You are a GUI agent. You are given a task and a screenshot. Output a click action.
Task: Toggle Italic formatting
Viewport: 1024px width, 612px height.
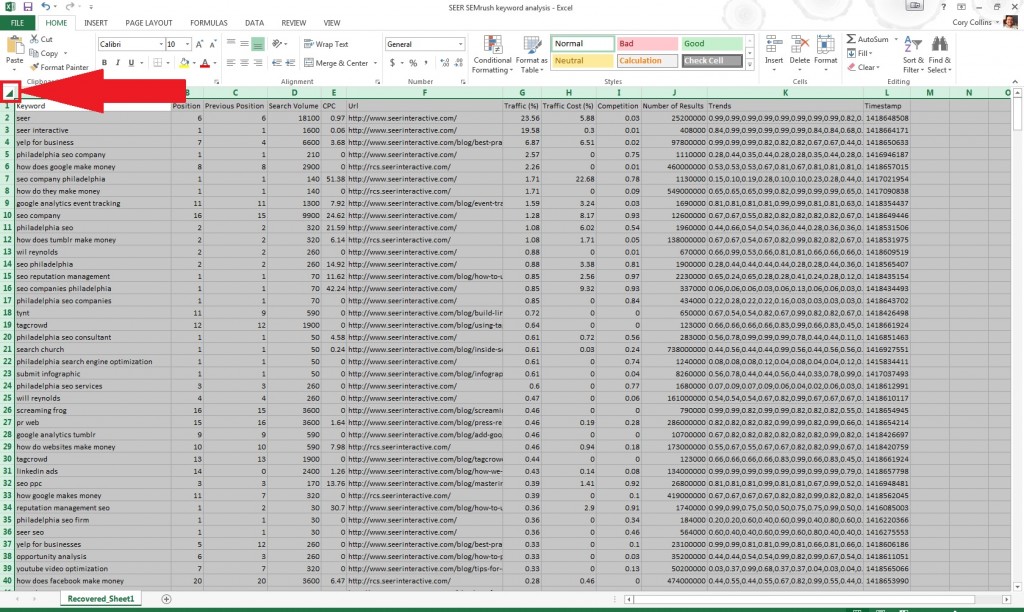click(x=118, y=63)
